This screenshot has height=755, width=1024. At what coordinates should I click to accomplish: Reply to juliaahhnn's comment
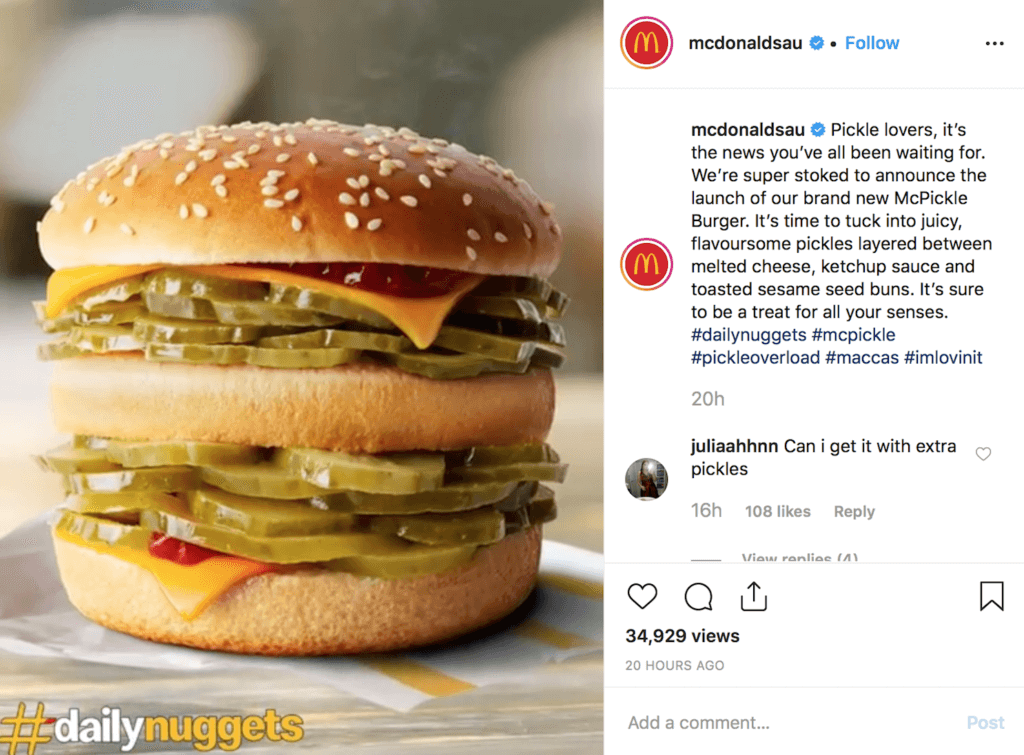click(854, 511)
